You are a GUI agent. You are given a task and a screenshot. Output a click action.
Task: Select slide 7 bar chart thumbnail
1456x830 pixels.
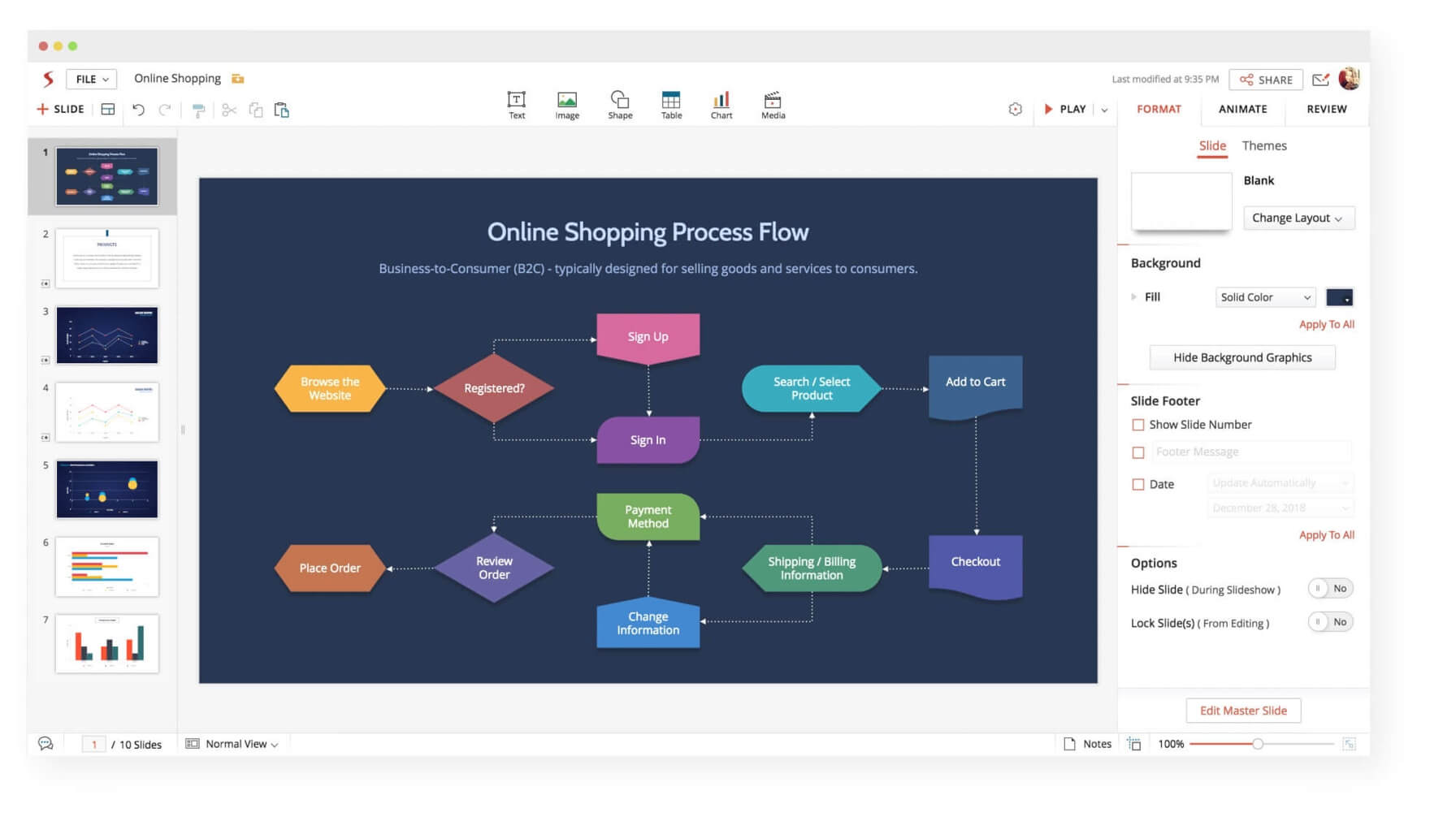coord(107,643)
